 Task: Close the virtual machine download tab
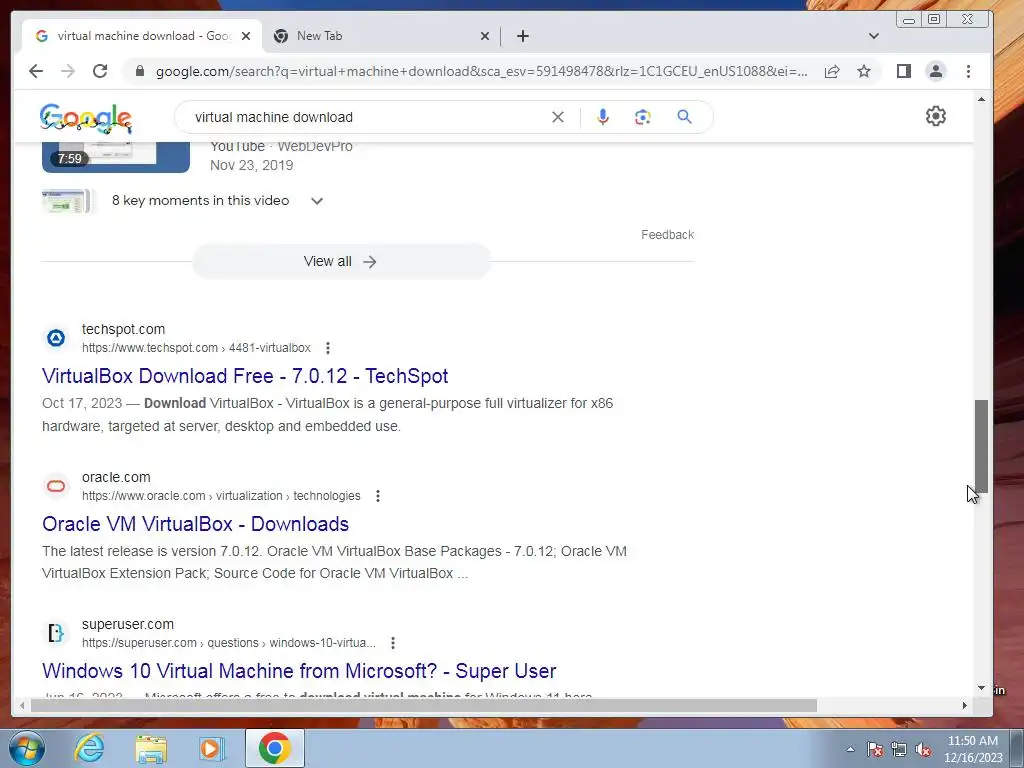point(246,36)
